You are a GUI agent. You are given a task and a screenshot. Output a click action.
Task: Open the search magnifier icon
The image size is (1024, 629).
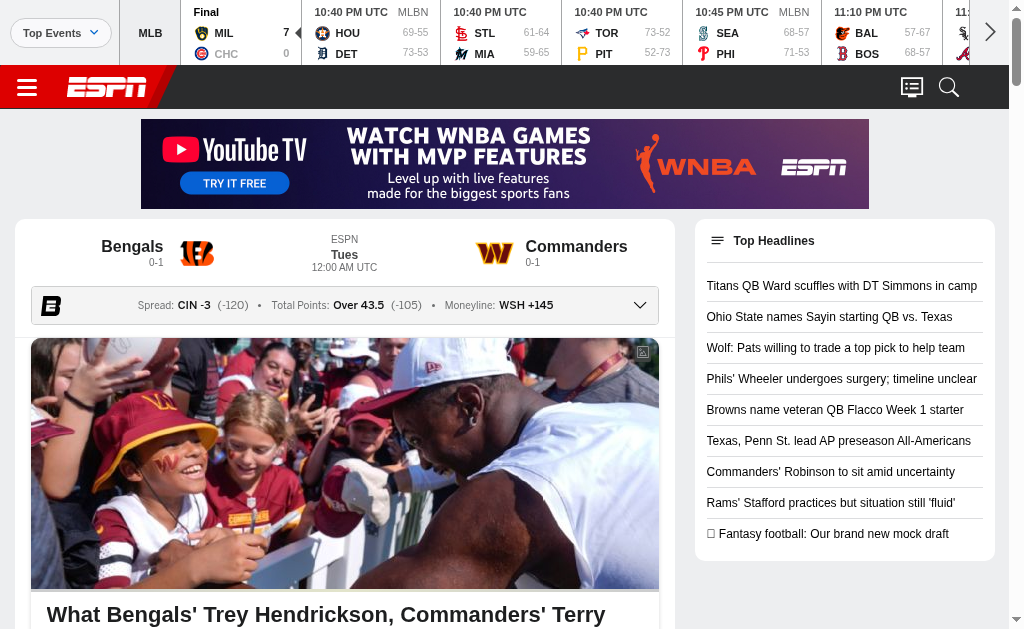click(x=948, y=87)
